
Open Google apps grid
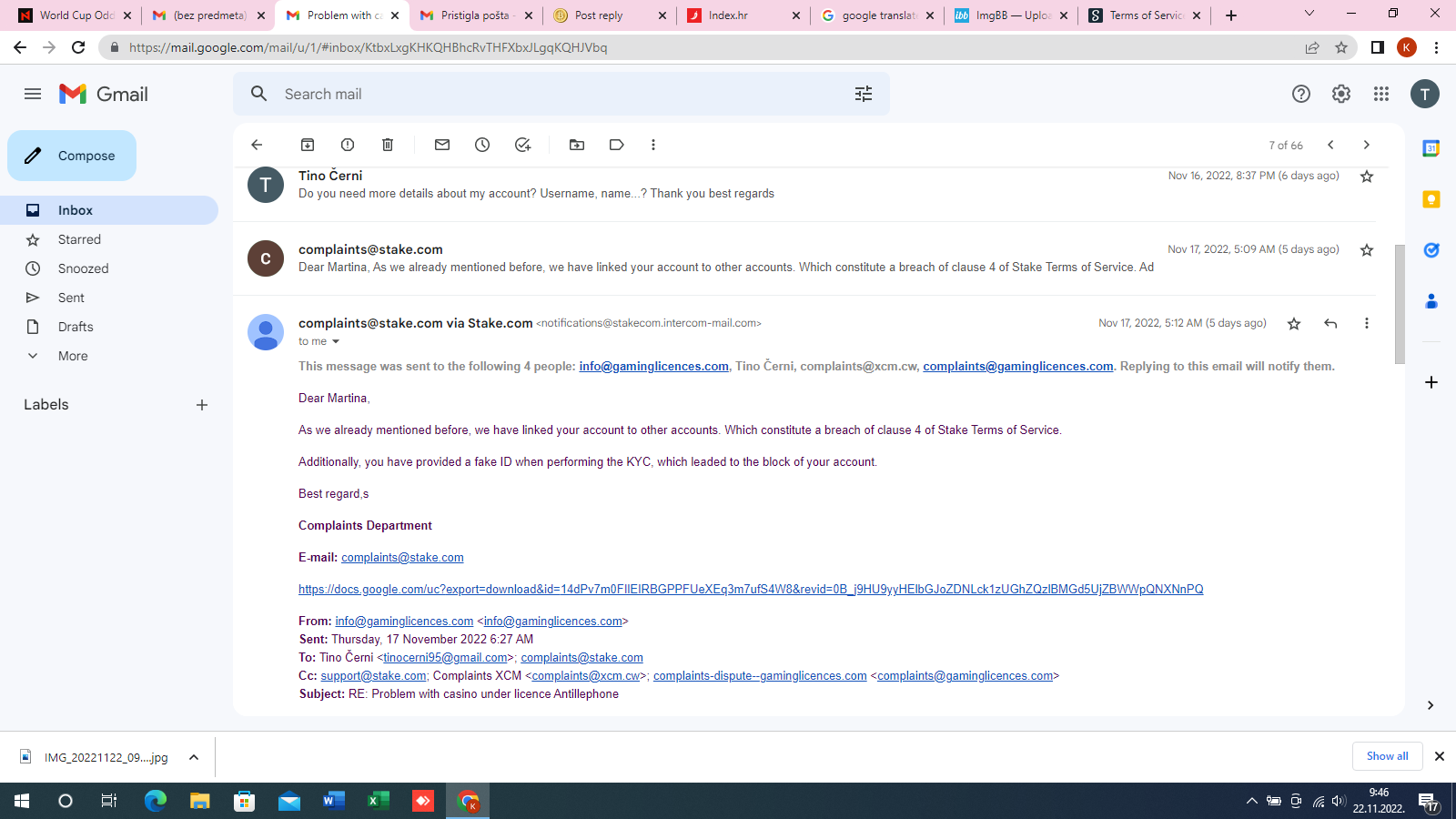1381,94
